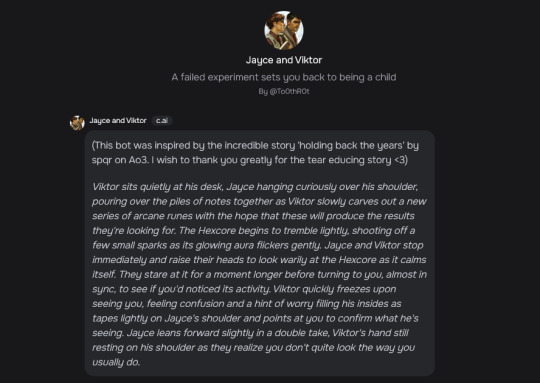
Task: Click the words 'holding back the years'
Action: click(x=351, y=145)
